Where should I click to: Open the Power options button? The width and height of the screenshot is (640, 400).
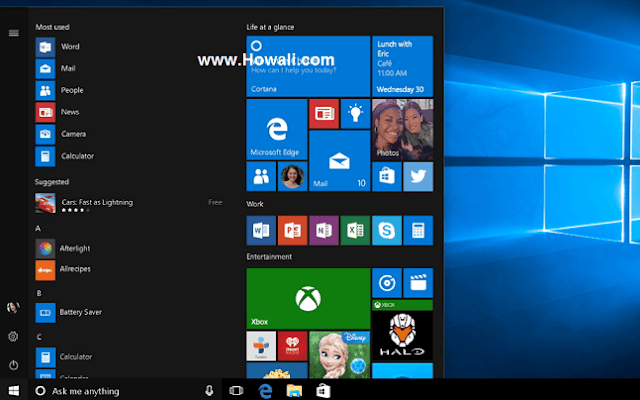(13, 365)
